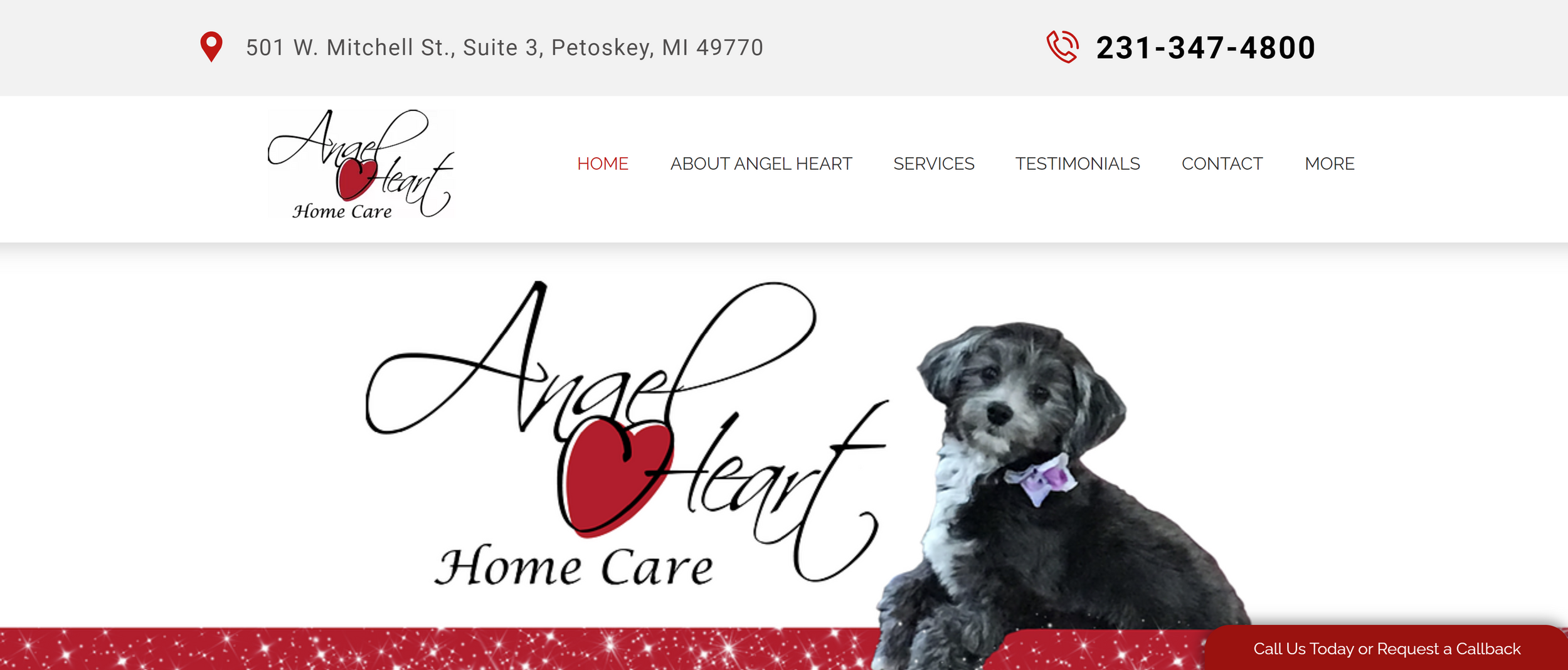Click phone number 231-347-4800
The height and width of the screenshot is (670, 1568).
(x=1205, y=48)
